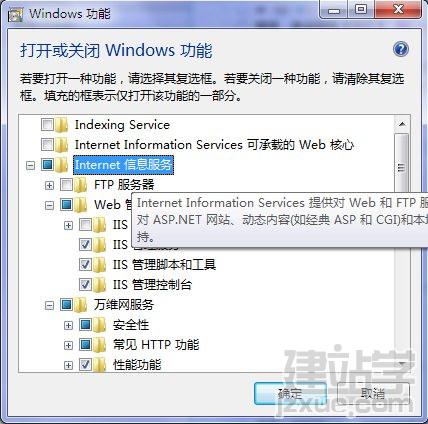Click the 确定 button

290,394
